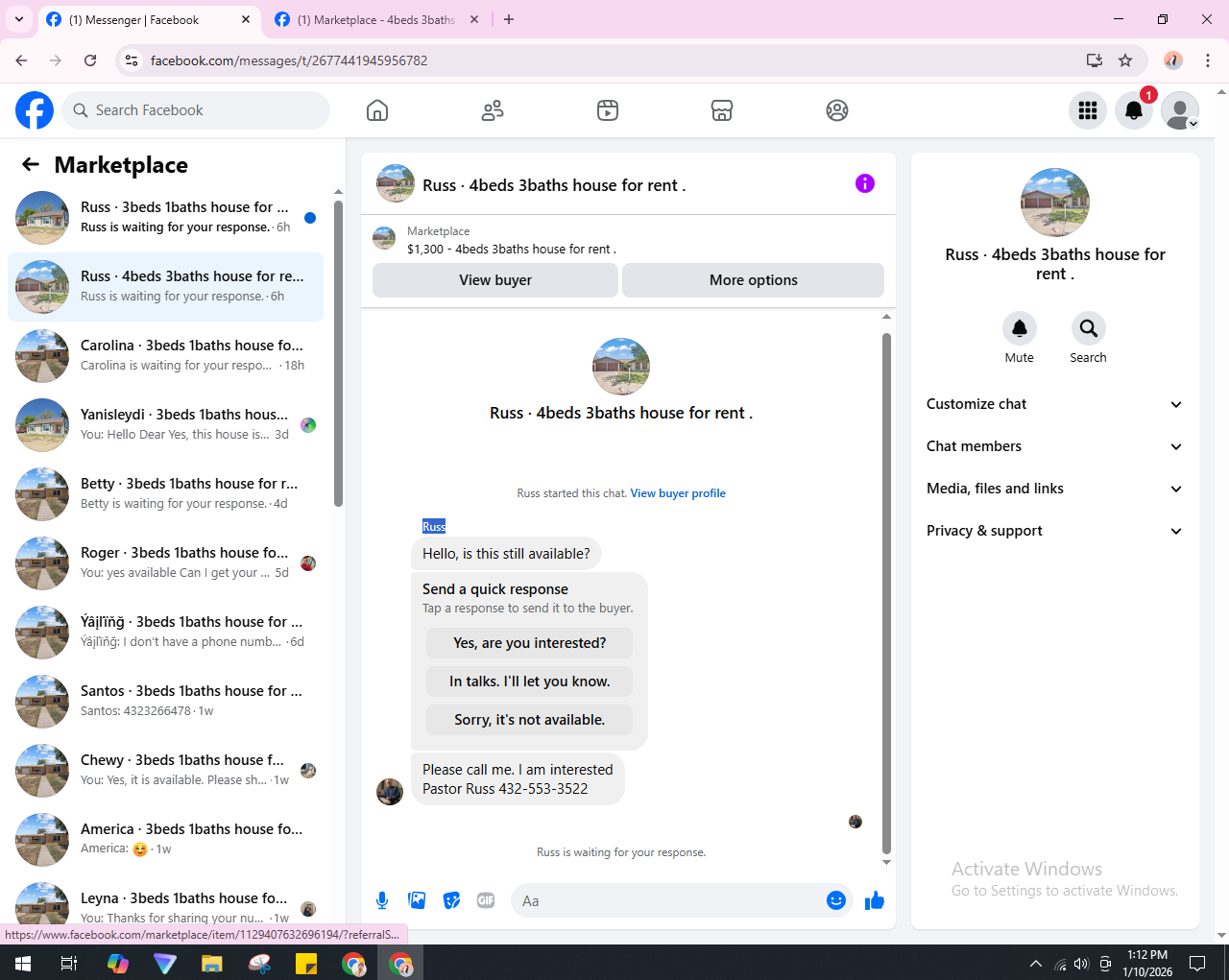This screenshot has height=980, width=1229.
Task: Open the emoji picker smiley icon
Action: (x=836, y=900)
